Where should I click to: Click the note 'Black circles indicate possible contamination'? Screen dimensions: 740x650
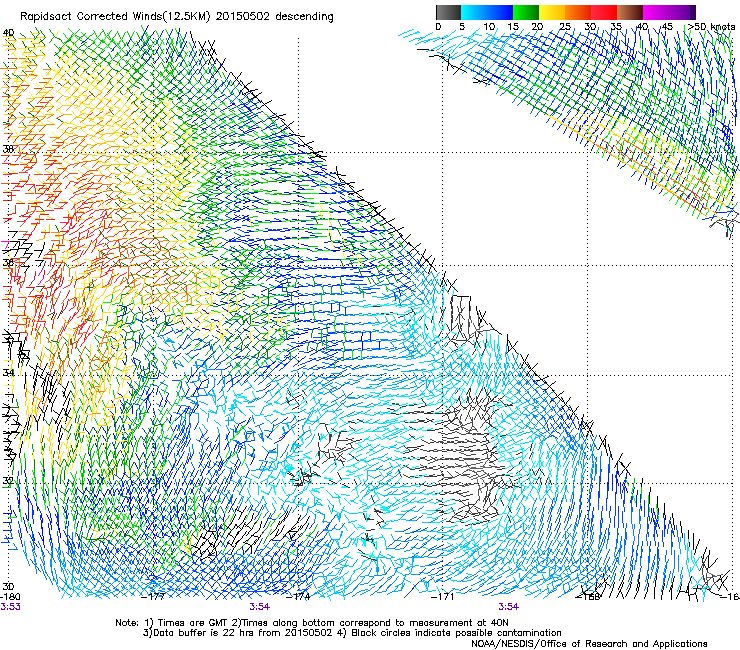pos(456,633)
